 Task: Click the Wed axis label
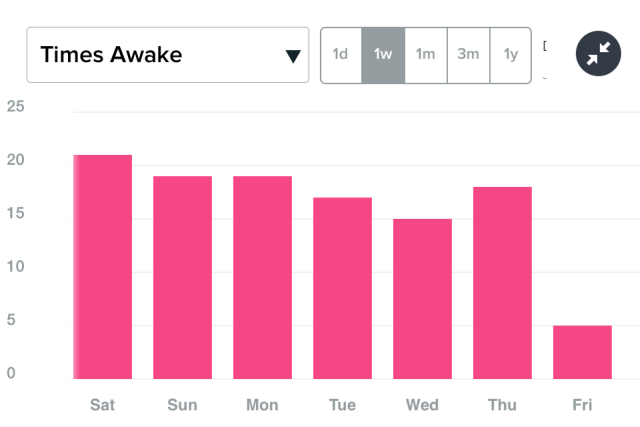(x=422, y=405)
